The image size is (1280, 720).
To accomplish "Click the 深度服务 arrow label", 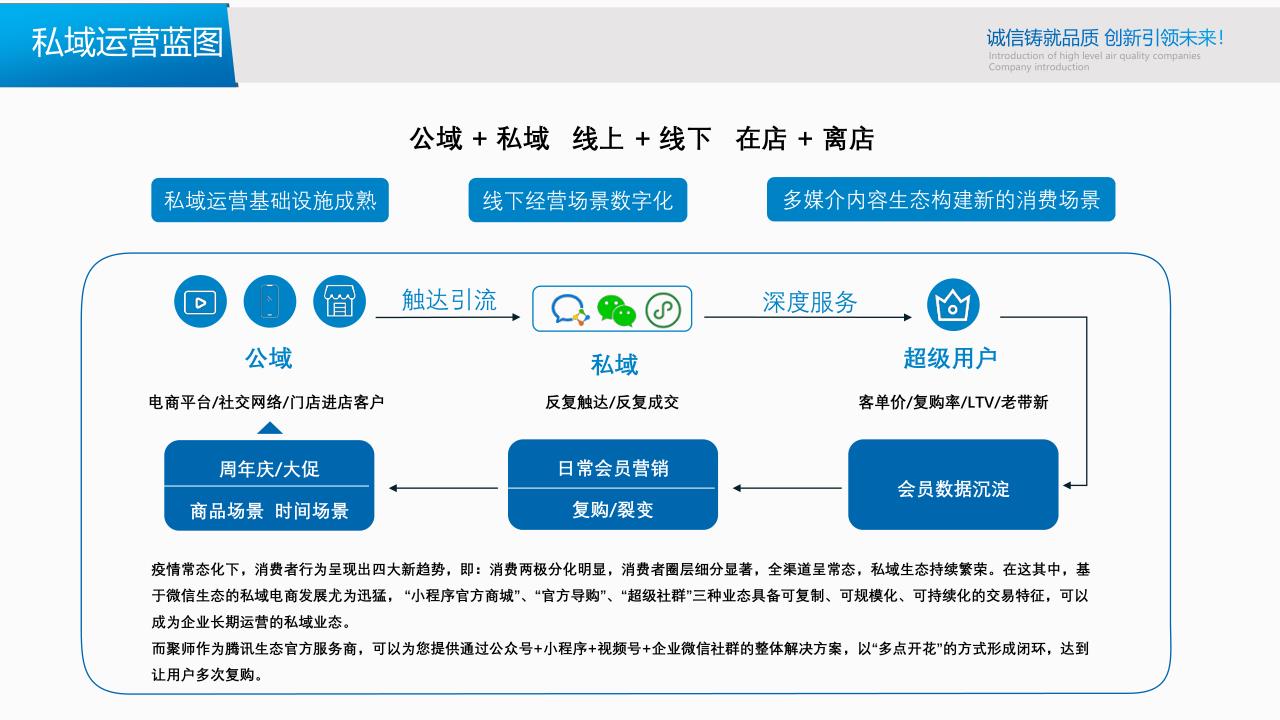I will point(810,302).
